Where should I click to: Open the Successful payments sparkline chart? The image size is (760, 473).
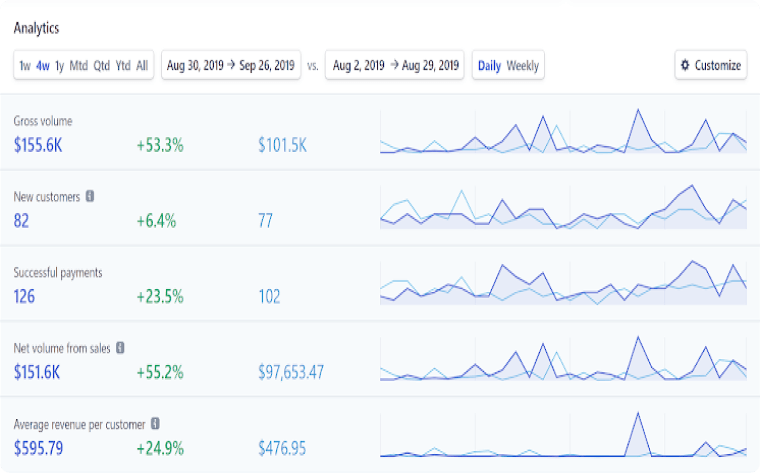(x=563, y=283)
